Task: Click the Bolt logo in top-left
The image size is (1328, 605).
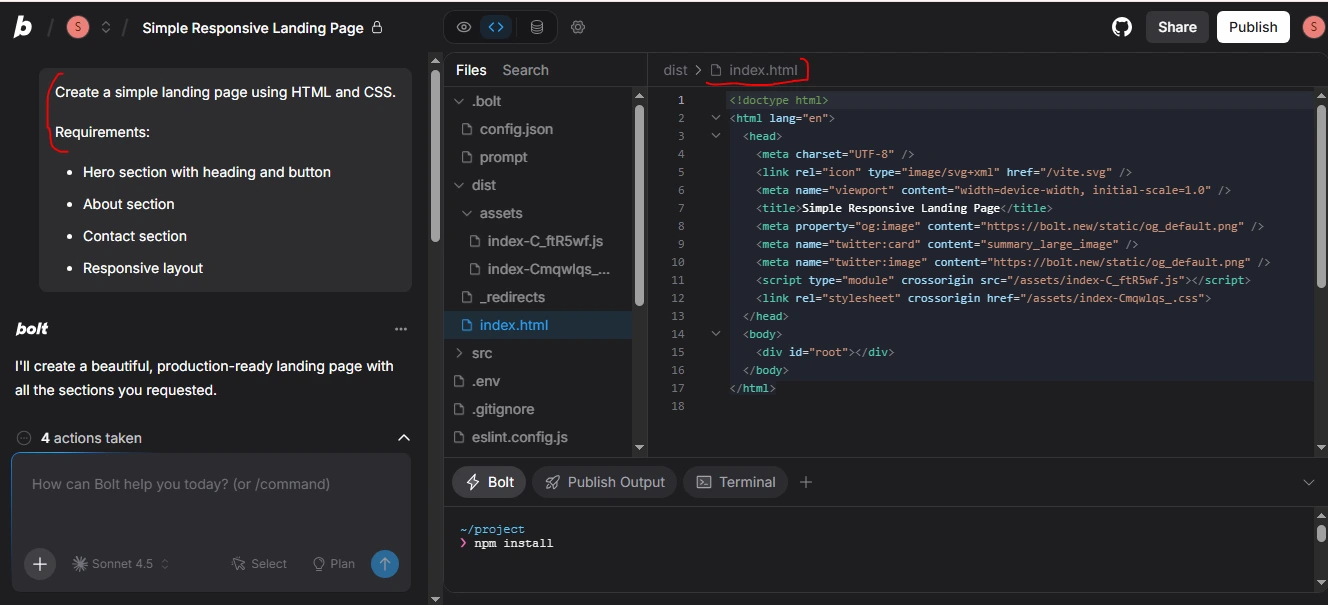Action: [x=22, y=27]
